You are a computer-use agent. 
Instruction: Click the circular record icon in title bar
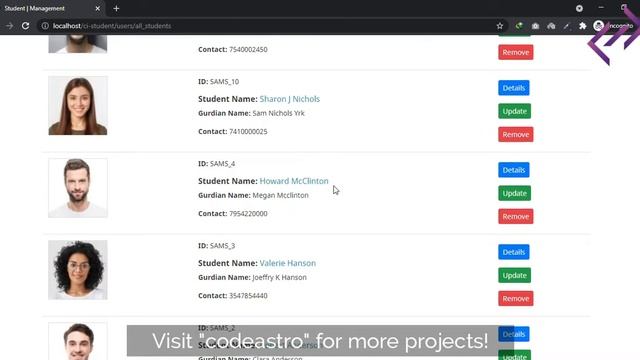[579, 8]
